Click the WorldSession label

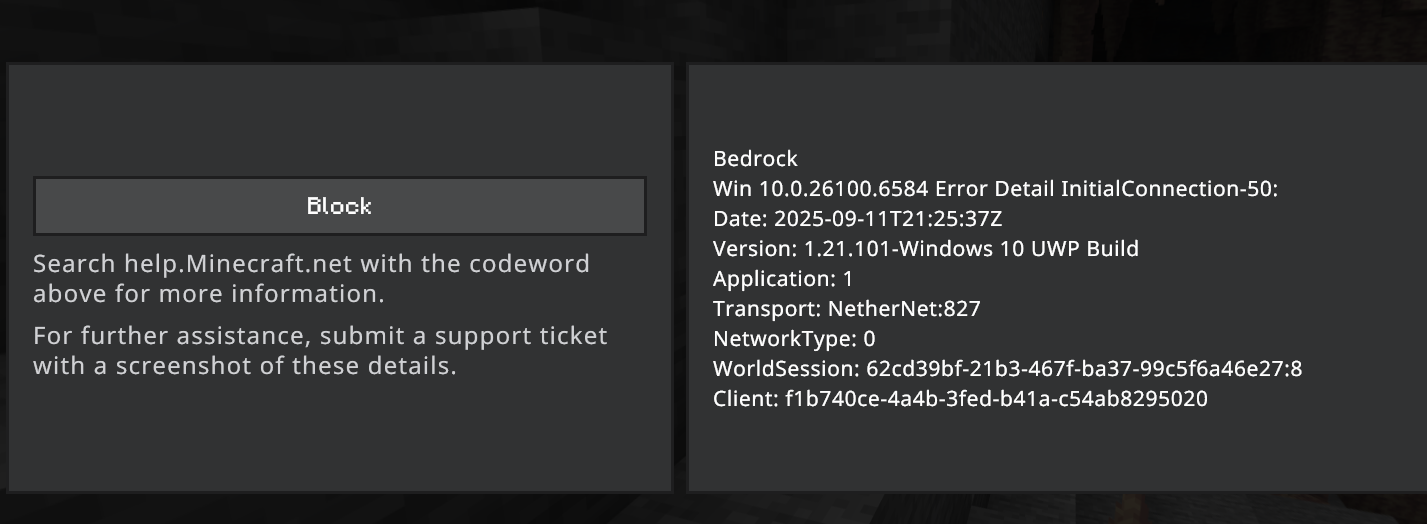786,369
